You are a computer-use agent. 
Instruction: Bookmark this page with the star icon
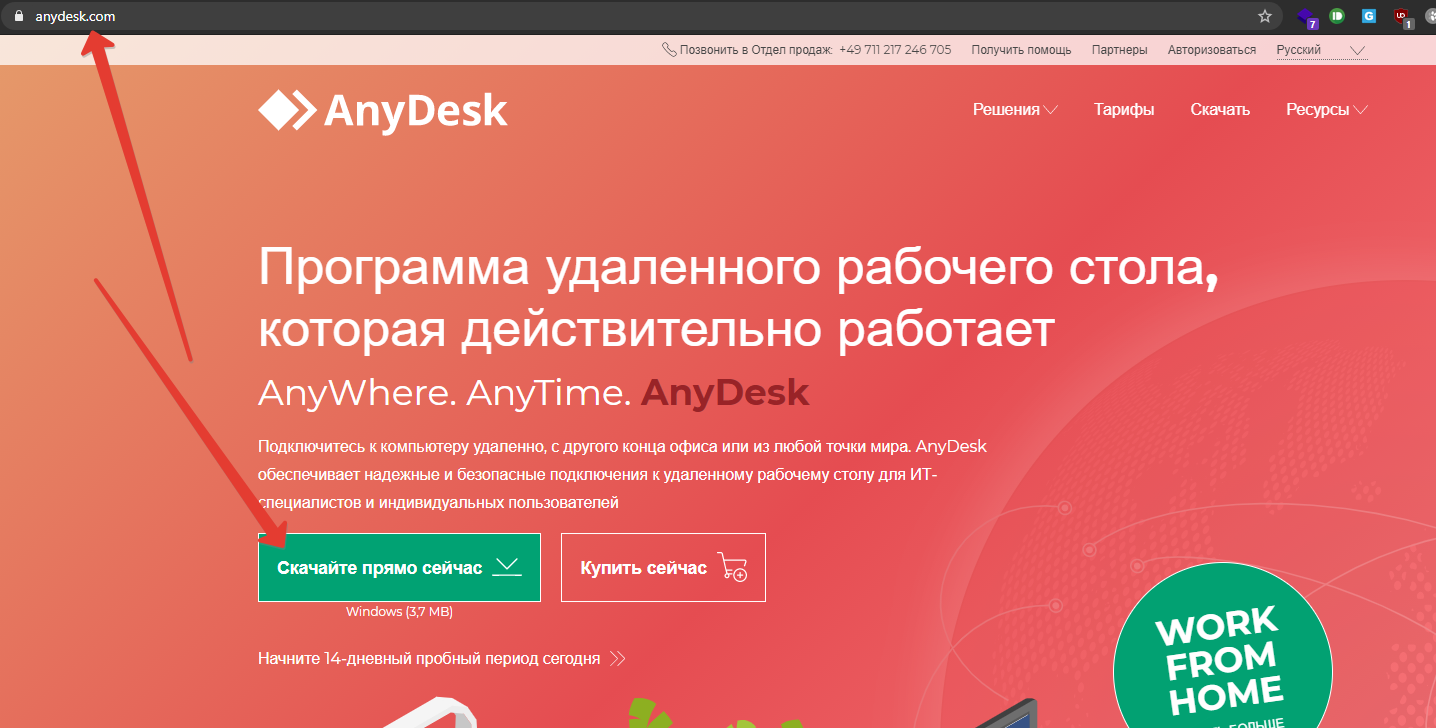(x=1264, y=16)
